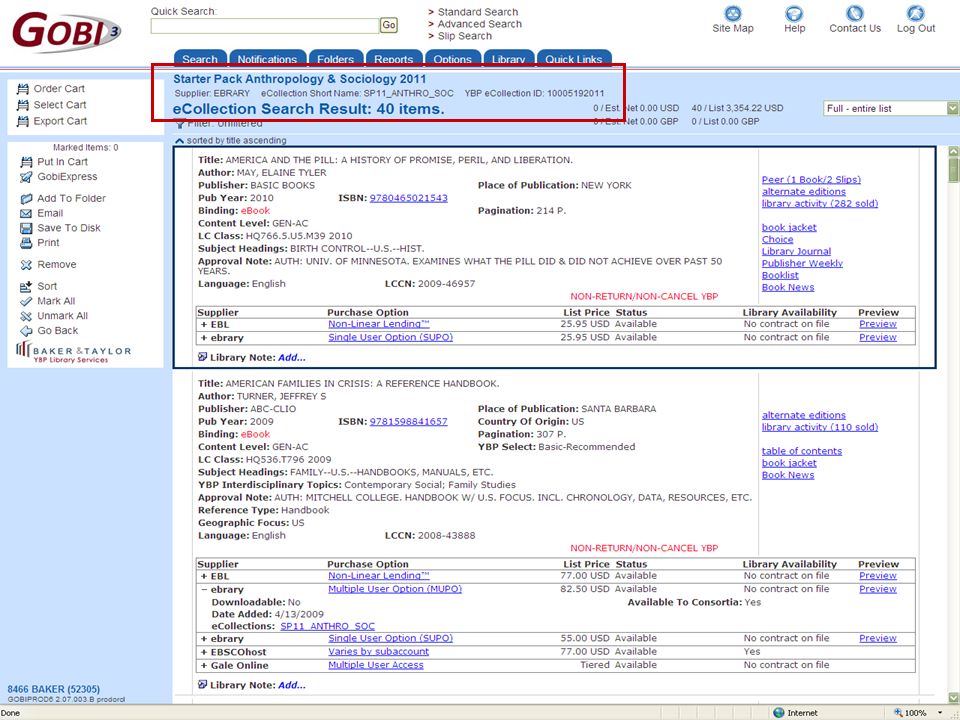Click the zoom magnifier icon in the status bar
The height and width of the screenshot is (720, 960).
coord(898,713)
